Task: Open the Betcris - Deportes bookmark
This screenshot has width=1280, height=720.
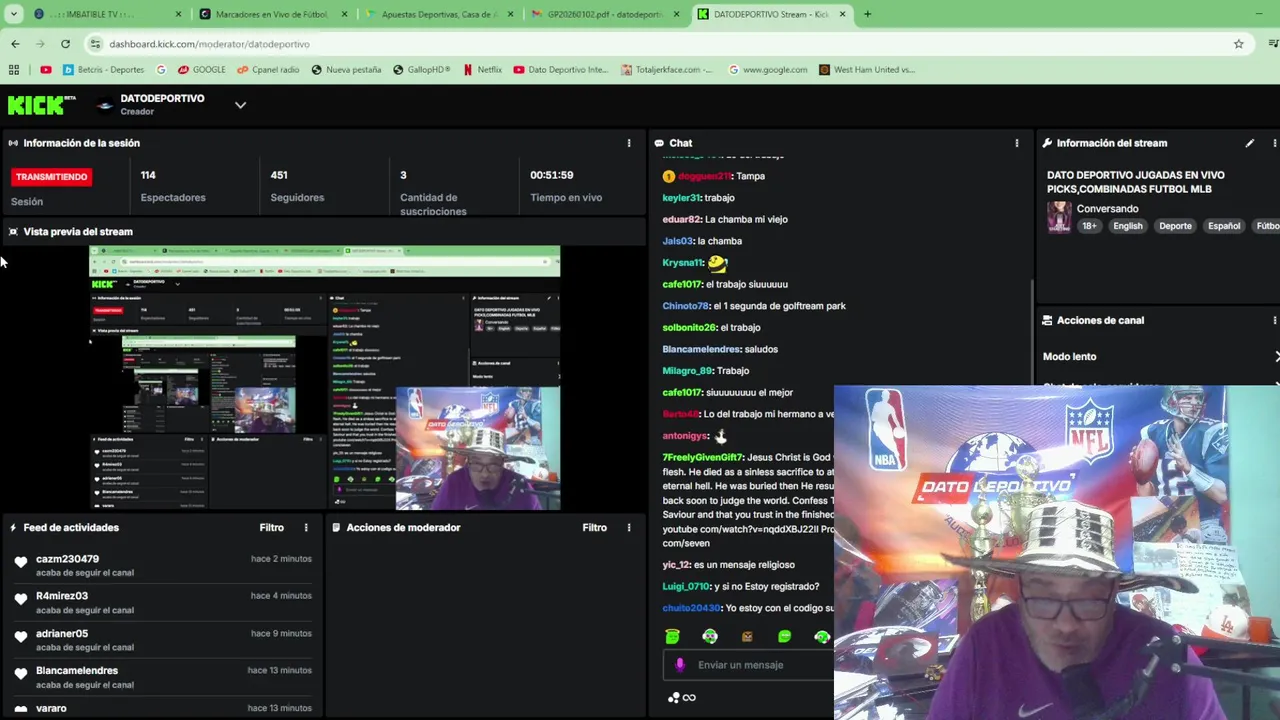Action: [104, 70]
